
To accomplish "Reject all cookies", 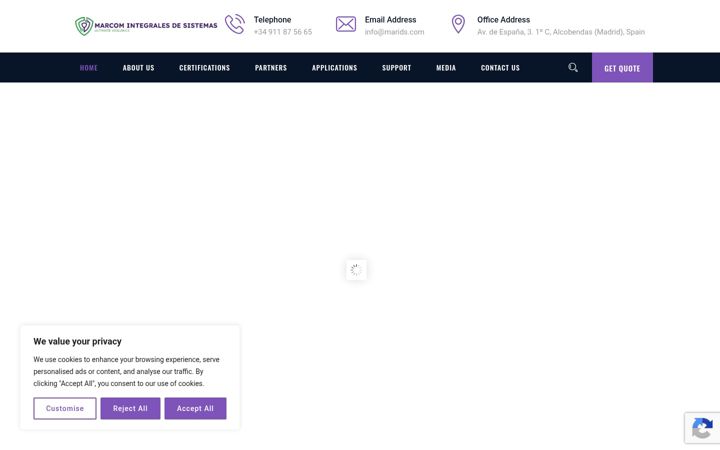I will tap(130, 408).
